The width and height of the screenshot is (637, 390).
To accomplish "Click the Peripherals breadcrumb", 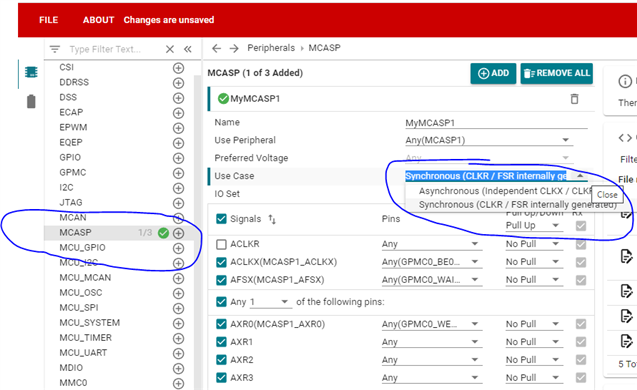I will click(x=271, y=48).
